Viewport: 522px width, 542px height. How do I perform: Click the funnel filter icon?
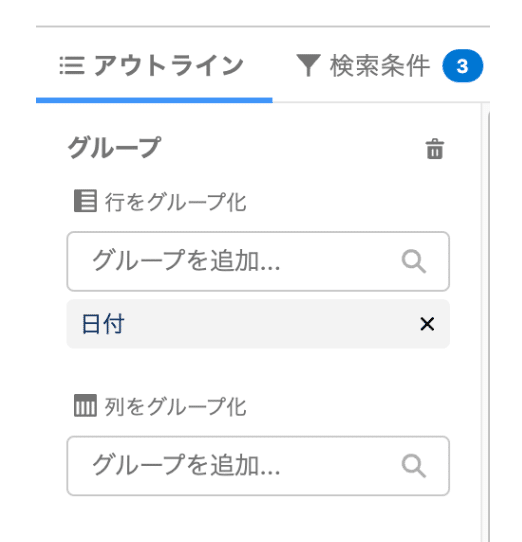(308, 65)
